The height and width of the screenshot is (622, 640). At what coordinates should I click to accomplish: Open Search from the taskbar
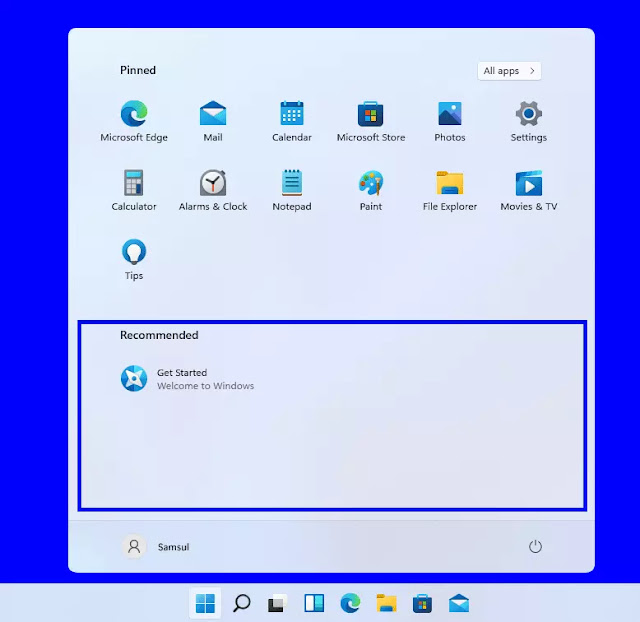[242, 603]
